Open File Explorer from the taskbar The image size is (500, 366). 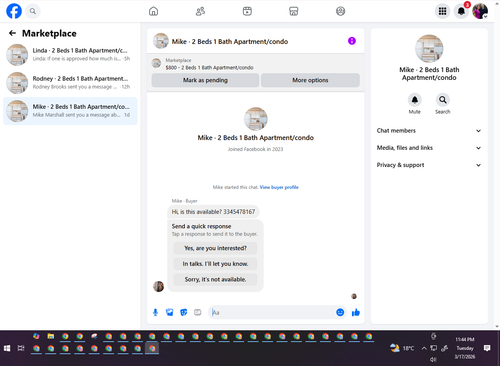click(51, 336)
